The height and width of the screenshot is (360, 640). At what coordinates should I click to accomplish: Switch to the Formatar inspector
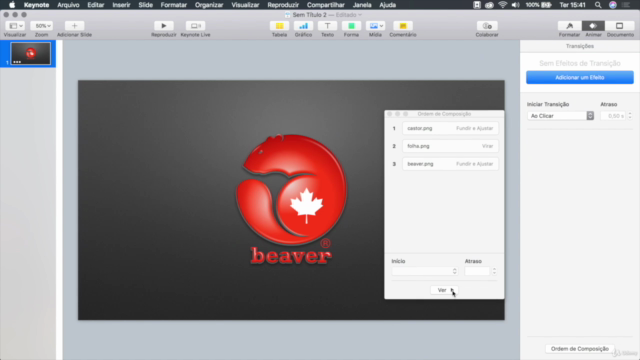[x=569, y=26]
